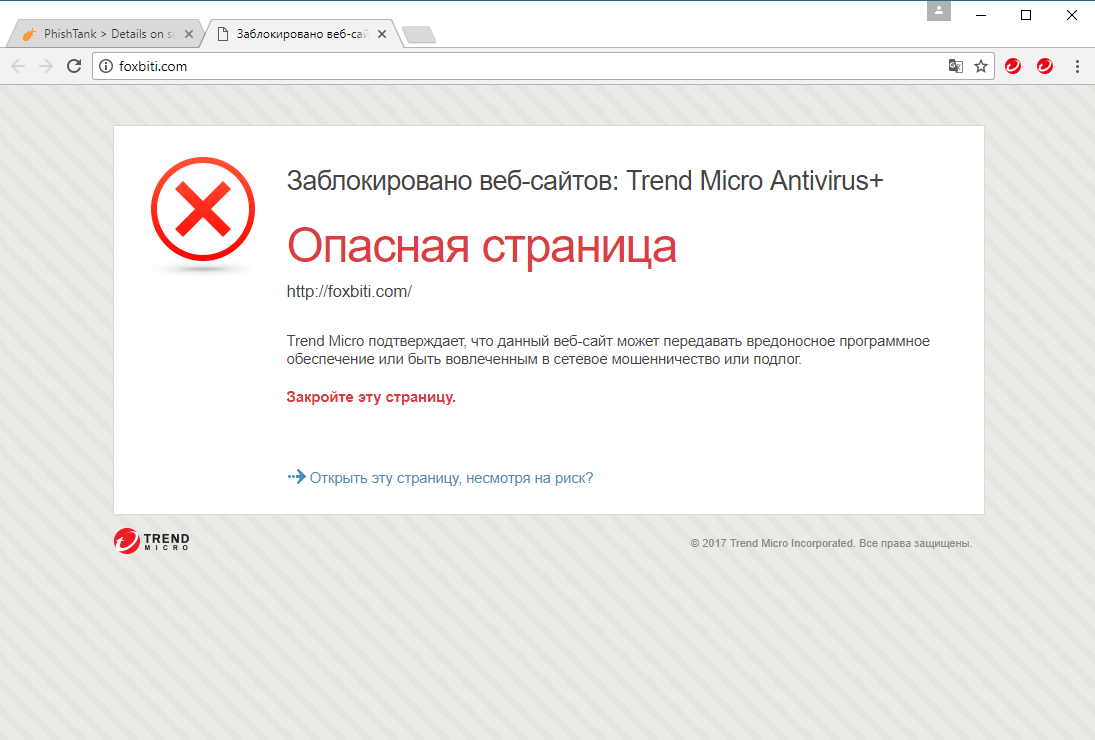
Task: Click the red X danger icon
Action: click(202, 210)
